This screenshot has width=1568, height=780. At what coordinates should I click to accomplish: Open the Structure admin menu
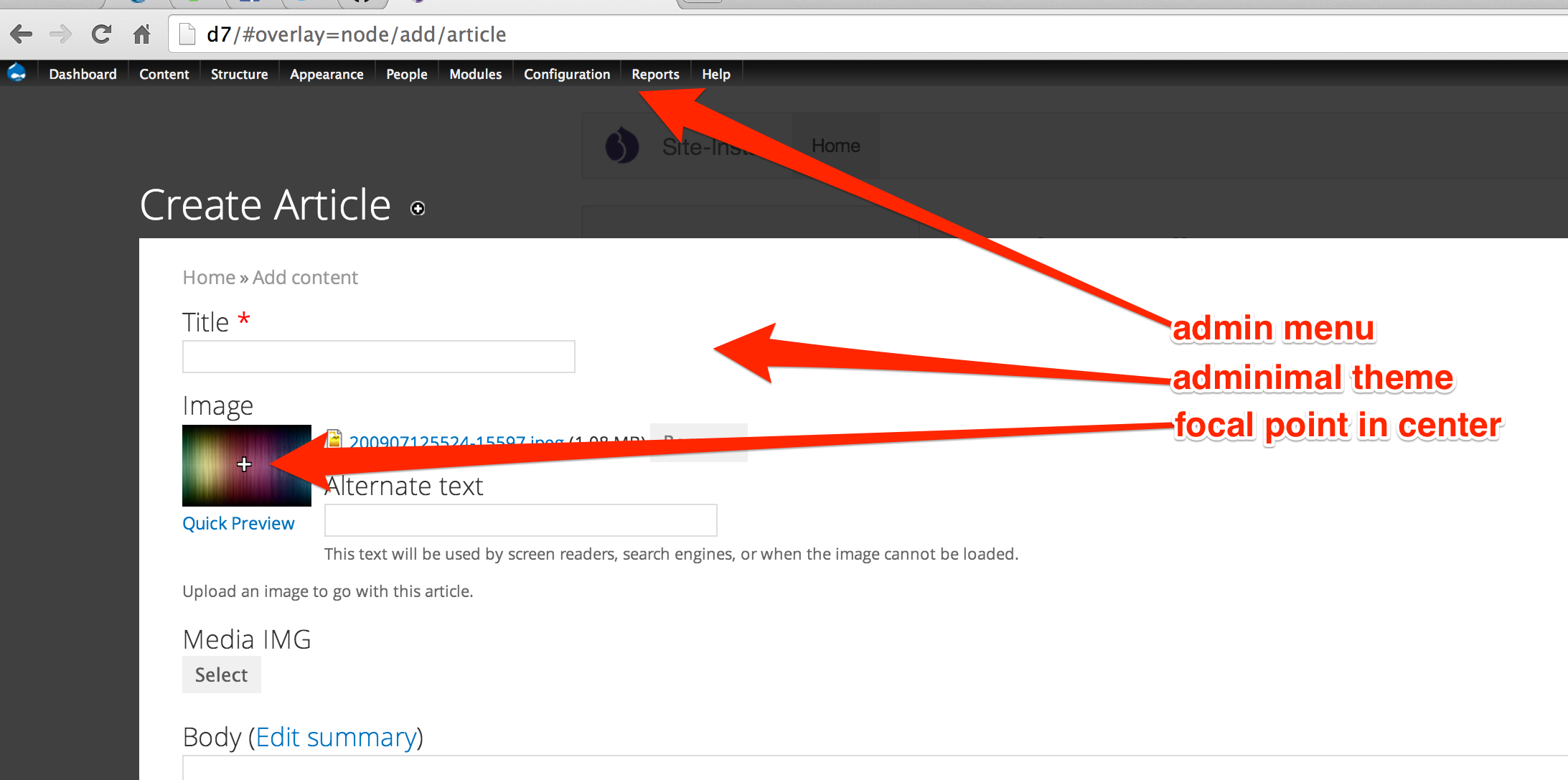238,74
